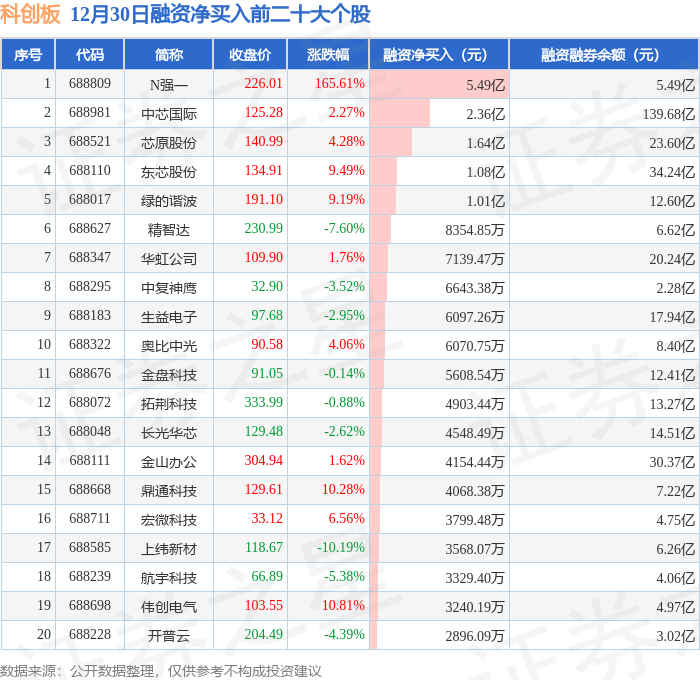Screen dimensions: 700x680
Task: Click stock code 688981
Action: [90, 113]
